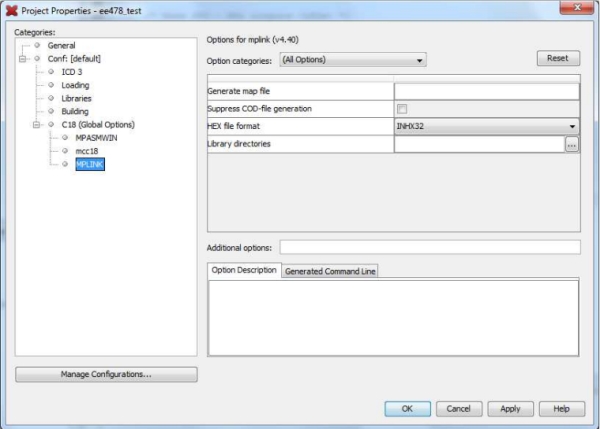600x429 pixels.
Task: Switch to the Generated Command Line tab
Action: [330, 271]
